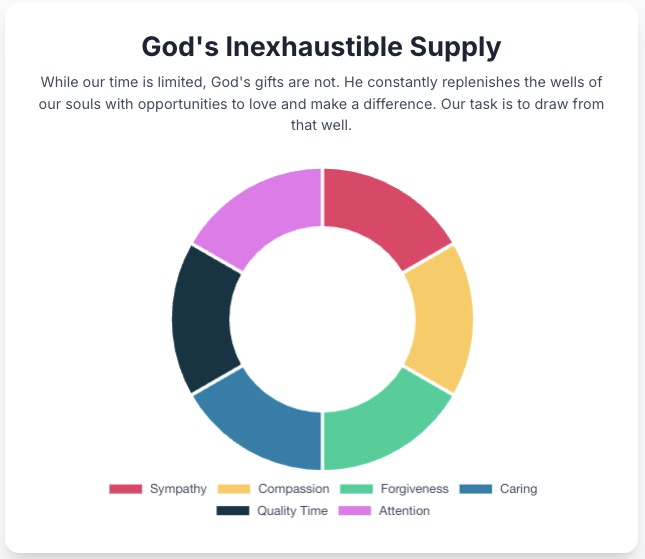Toggle the Forgiveness legend label
The height and width of the screenshot is (559, 645).
click(414, 489)
